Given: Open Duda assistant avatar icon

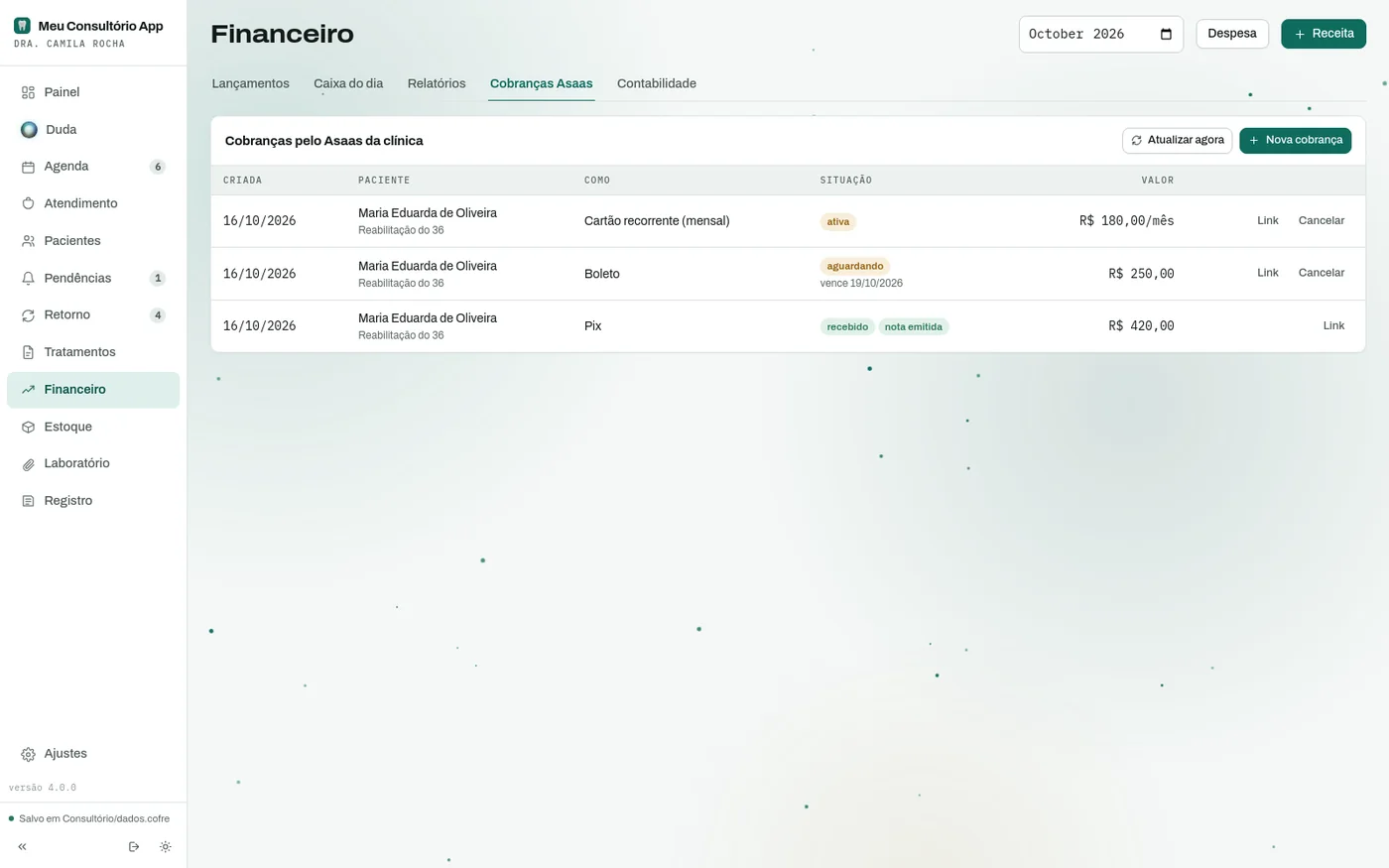Looking at the screenshot, I should (29, 130).
